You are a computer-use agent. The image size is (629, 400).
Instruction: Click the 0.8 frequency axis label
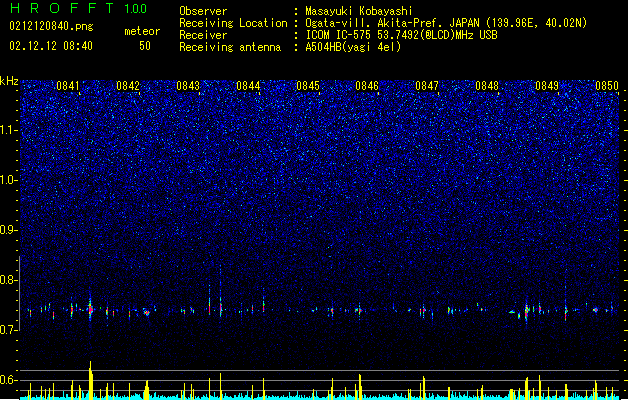point(9,280)
